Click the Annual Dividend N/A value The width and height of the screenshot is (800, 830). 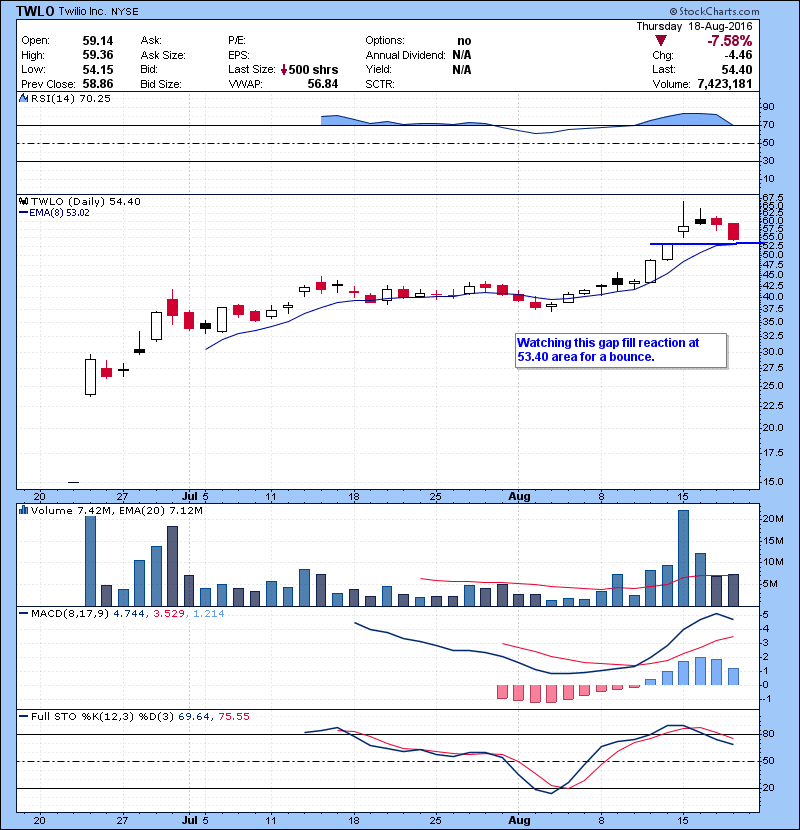tap(462, 55)
